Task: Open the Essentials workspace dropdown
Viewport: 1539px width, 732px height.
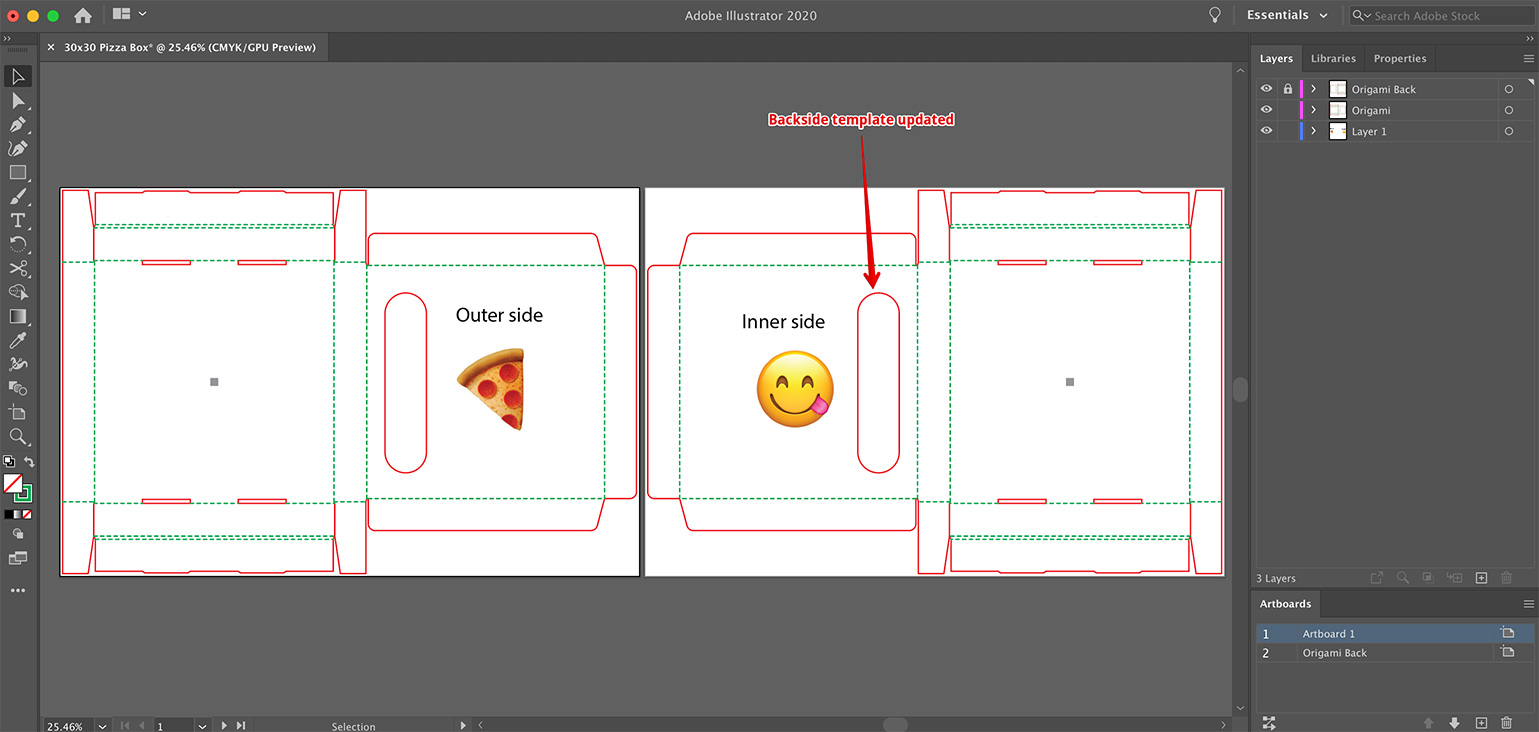Action: 1287,15
